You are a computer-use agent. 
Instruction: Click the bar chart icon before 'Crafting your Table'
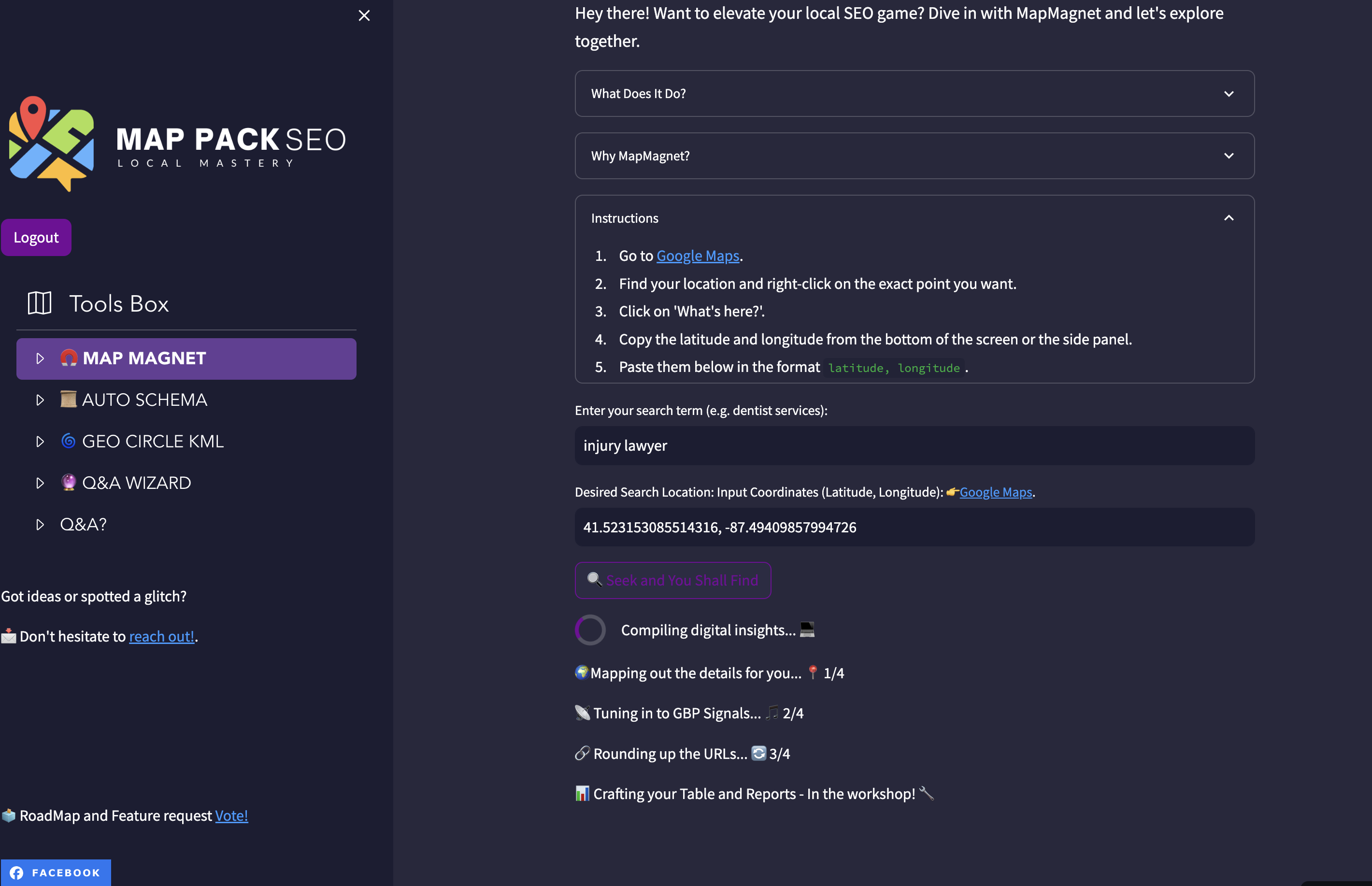tap(582, 793)
